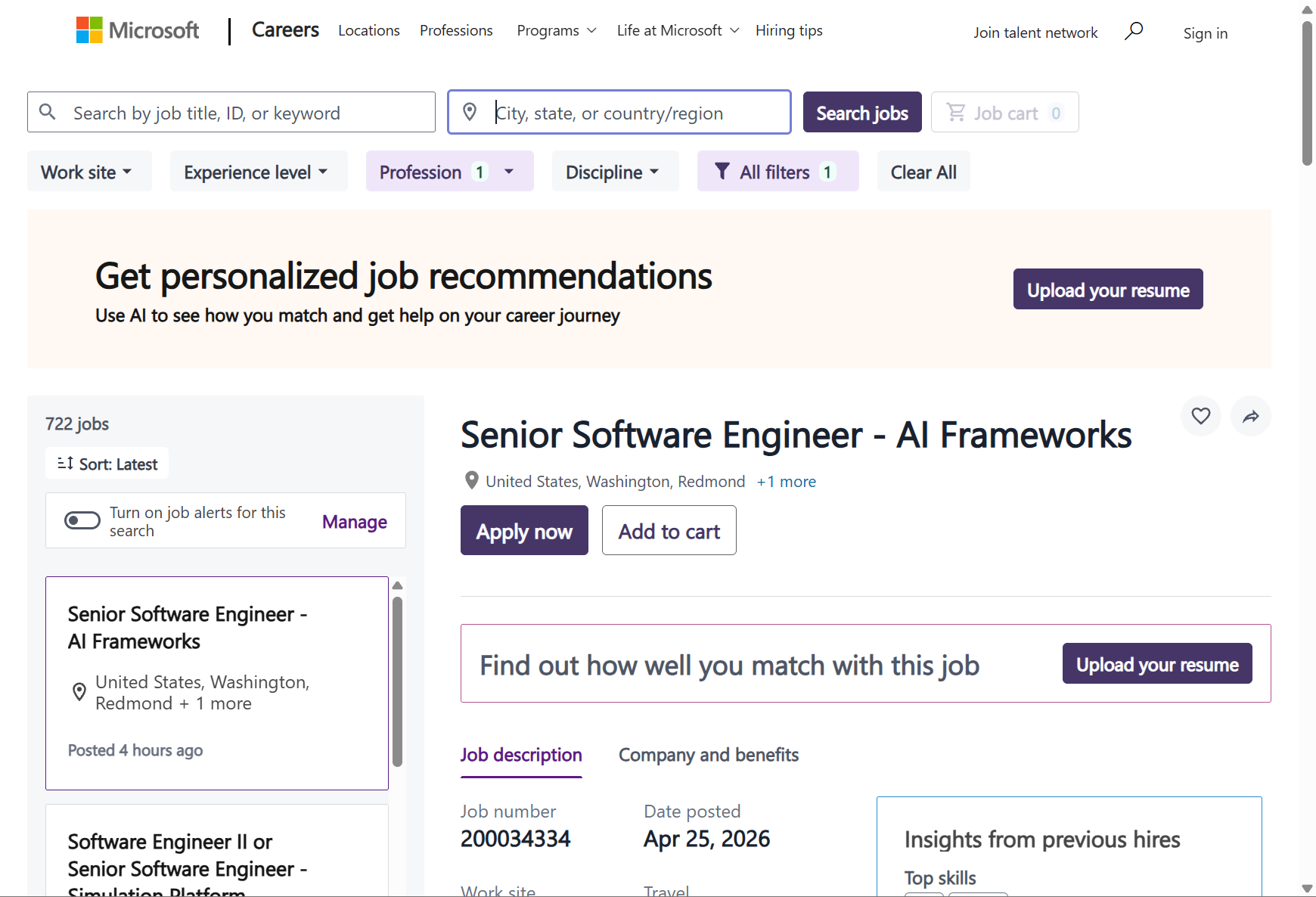Viewport: 1316px width, 897px height.
Task: Open the Experience level dropdown
Action: (x=258, y=172)
